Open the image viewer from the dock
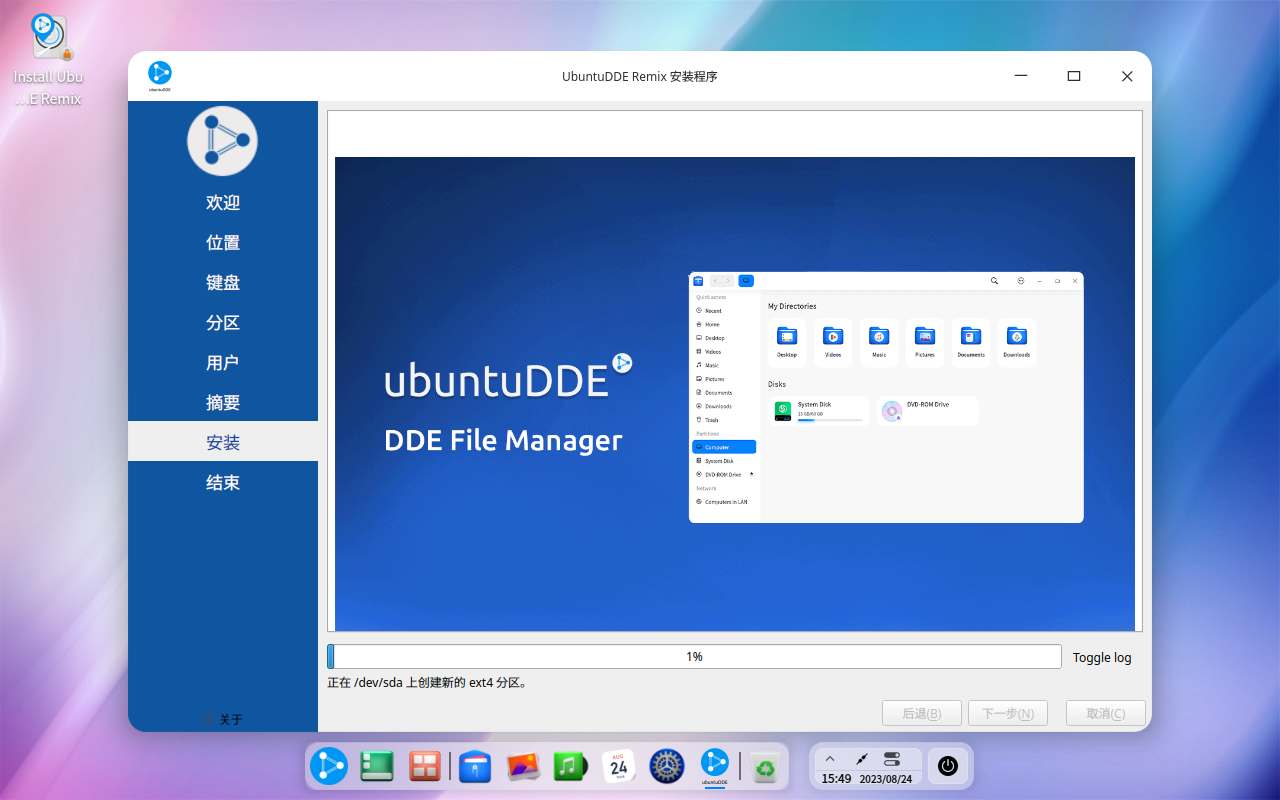This screenshot has width=1280, height=800. [x=522, y=766]
